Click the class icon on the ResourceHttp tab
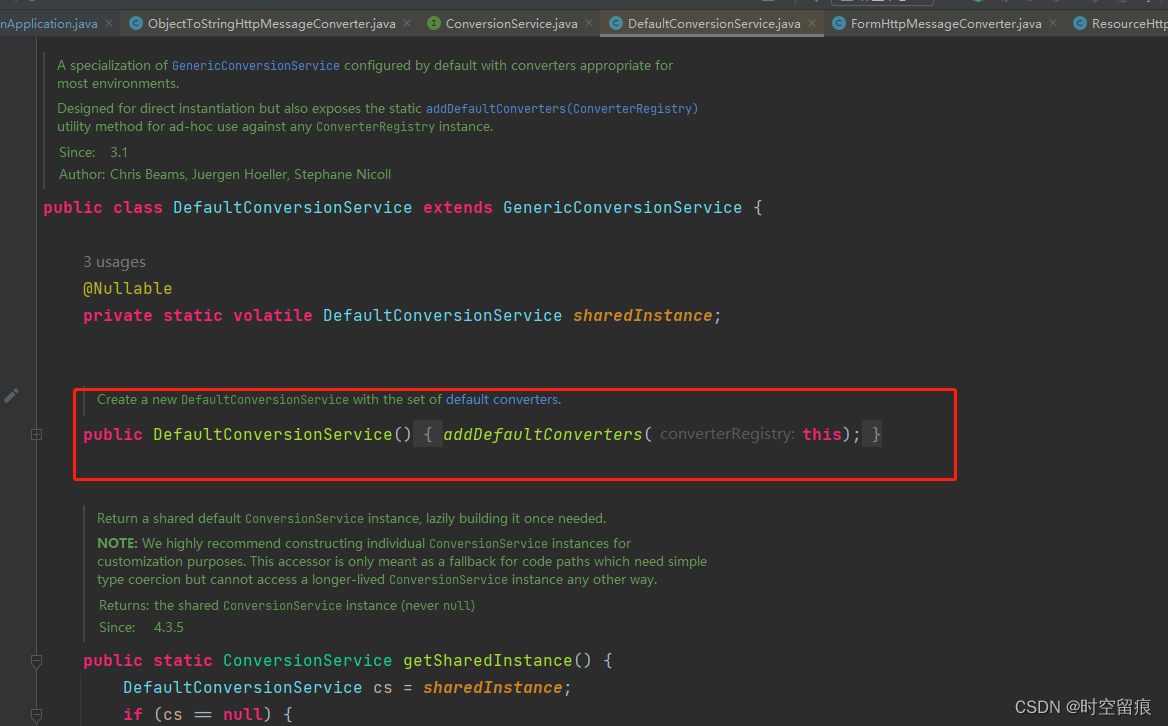1168x726 pixels. pos(1082,21)
